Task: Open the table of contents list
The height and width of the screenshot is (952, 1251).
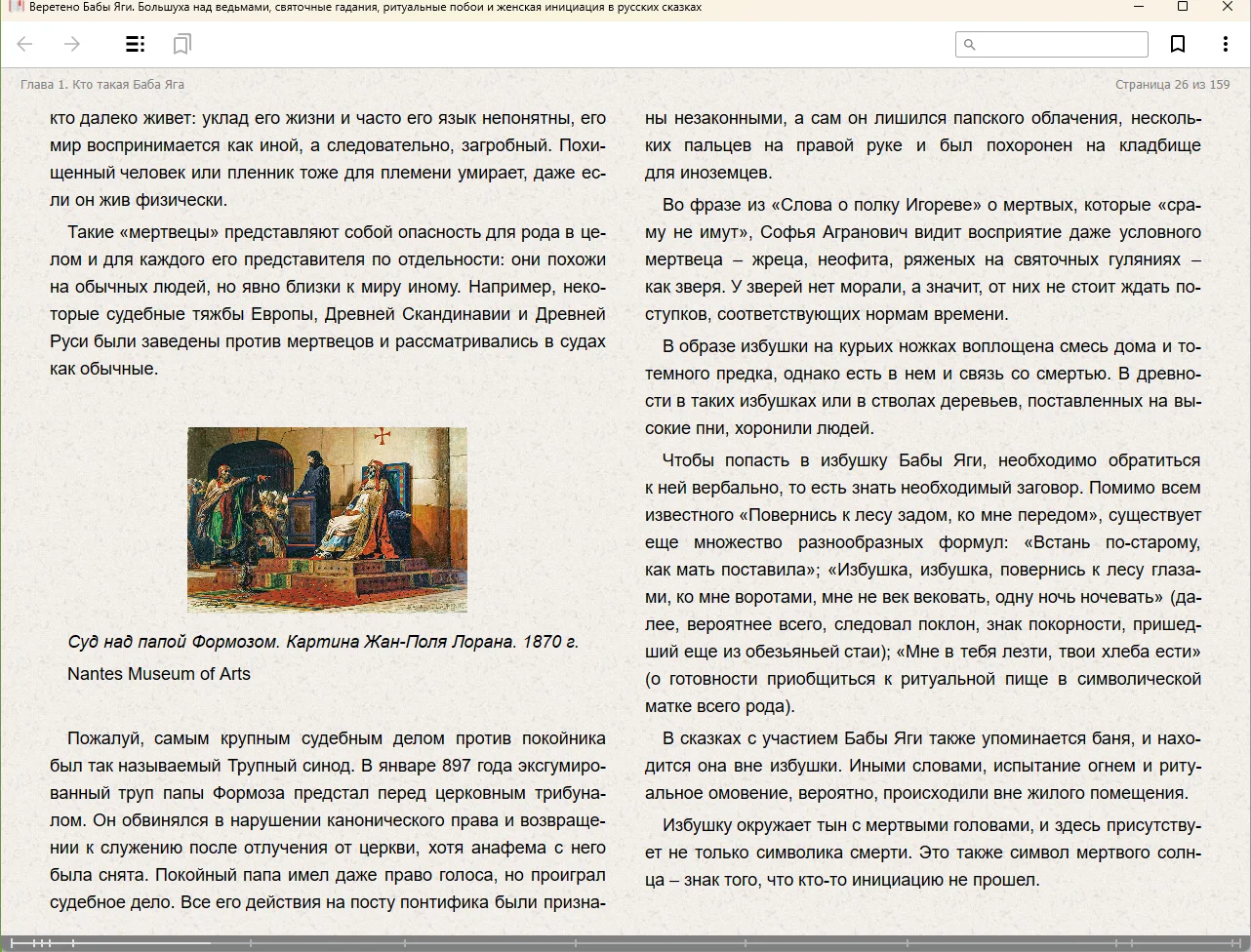Action: click(136, 44)
